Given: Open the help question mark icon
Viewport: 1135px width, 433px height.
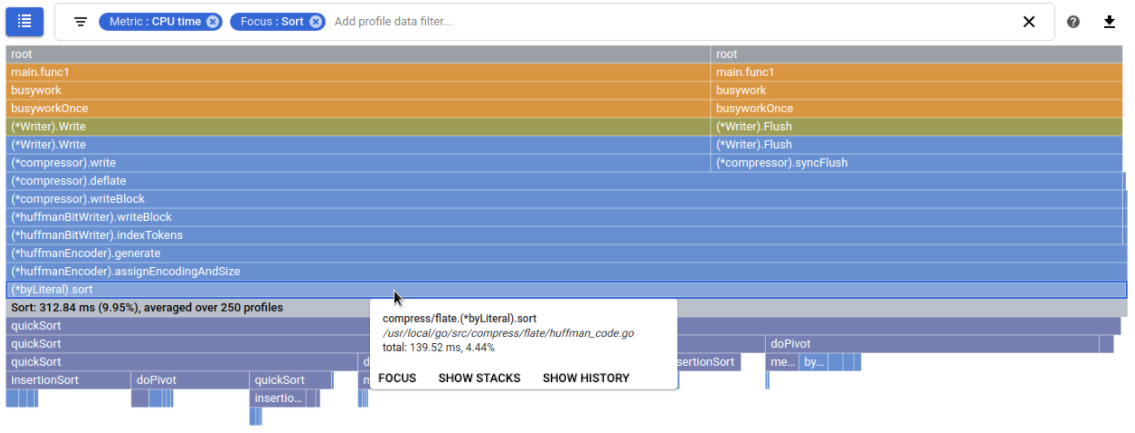Looking at the screenshot, I should (x=1073, y=22).
